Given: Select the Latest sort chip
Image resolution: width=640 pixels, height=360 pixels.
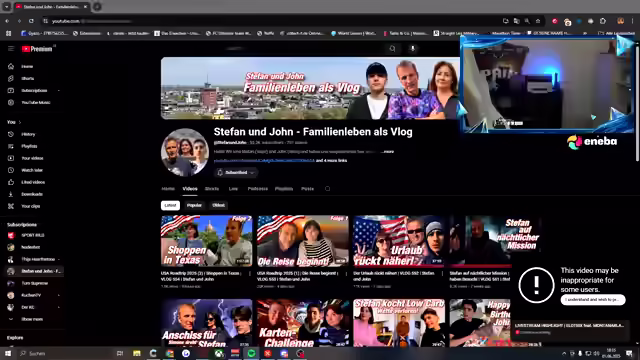Looking at the screenshot, I should tap(170, 205).
